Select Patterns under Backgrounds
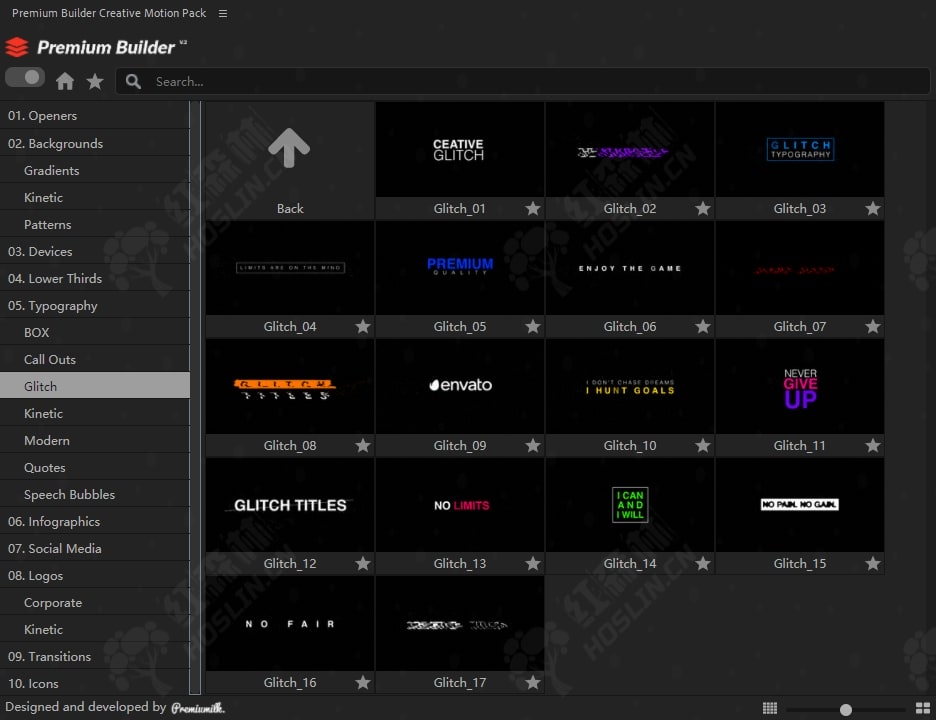Viewport: 936px width, 720px height. pos(95,224)
